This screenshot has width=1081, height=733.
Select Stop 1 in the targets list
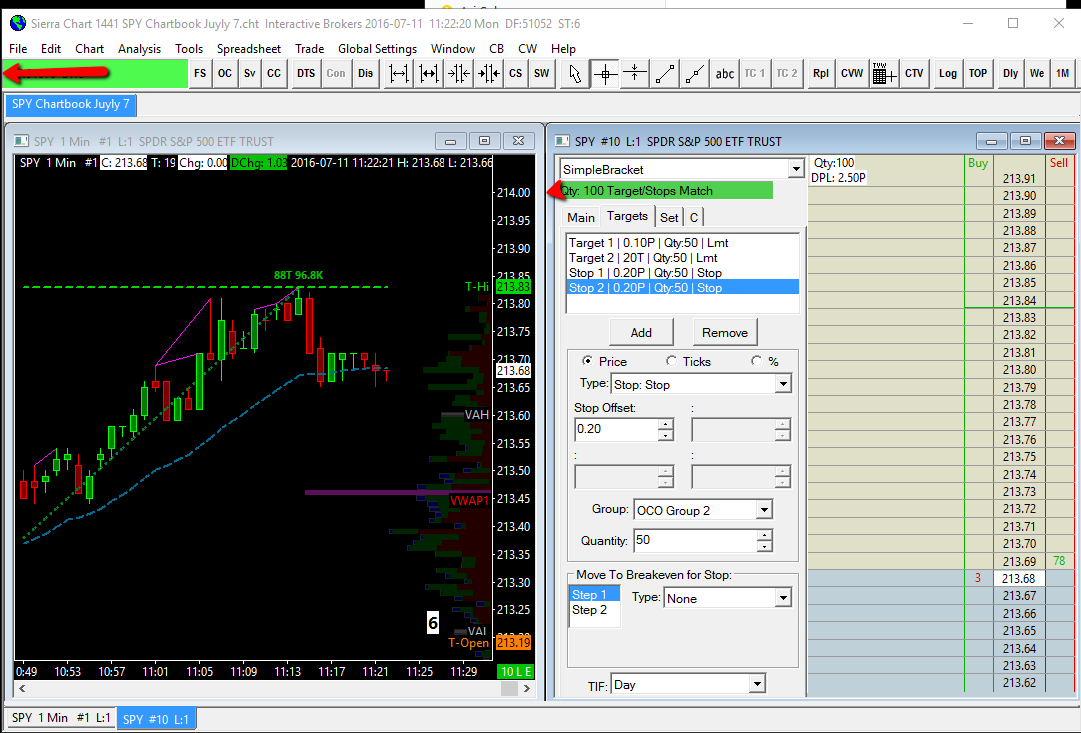[683, 273]
